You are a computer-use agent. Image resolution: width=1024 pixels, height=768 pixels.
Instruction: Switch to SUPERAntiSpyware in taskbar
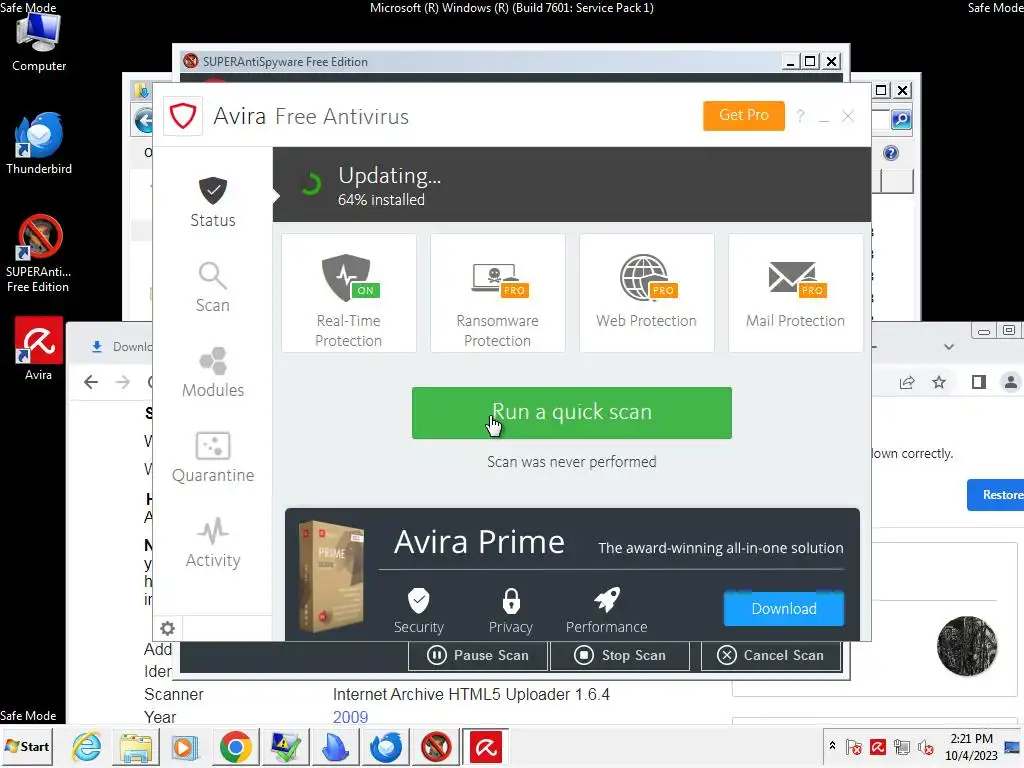point(436,747)
